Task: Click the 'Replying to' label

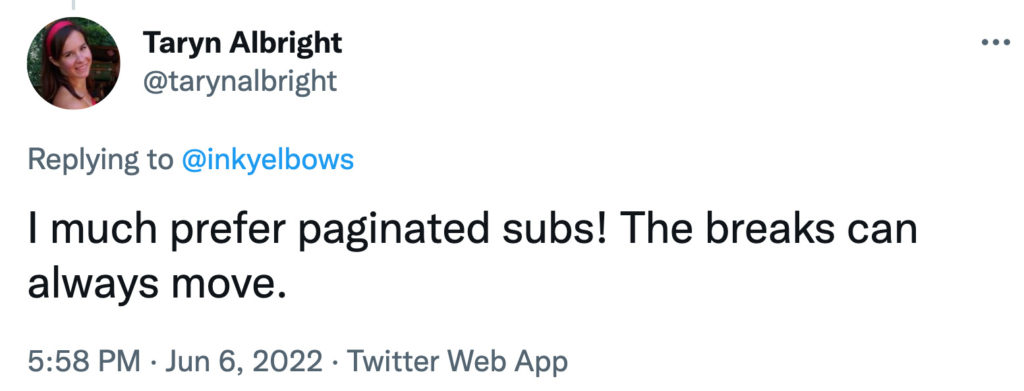Action: [101, 160]
